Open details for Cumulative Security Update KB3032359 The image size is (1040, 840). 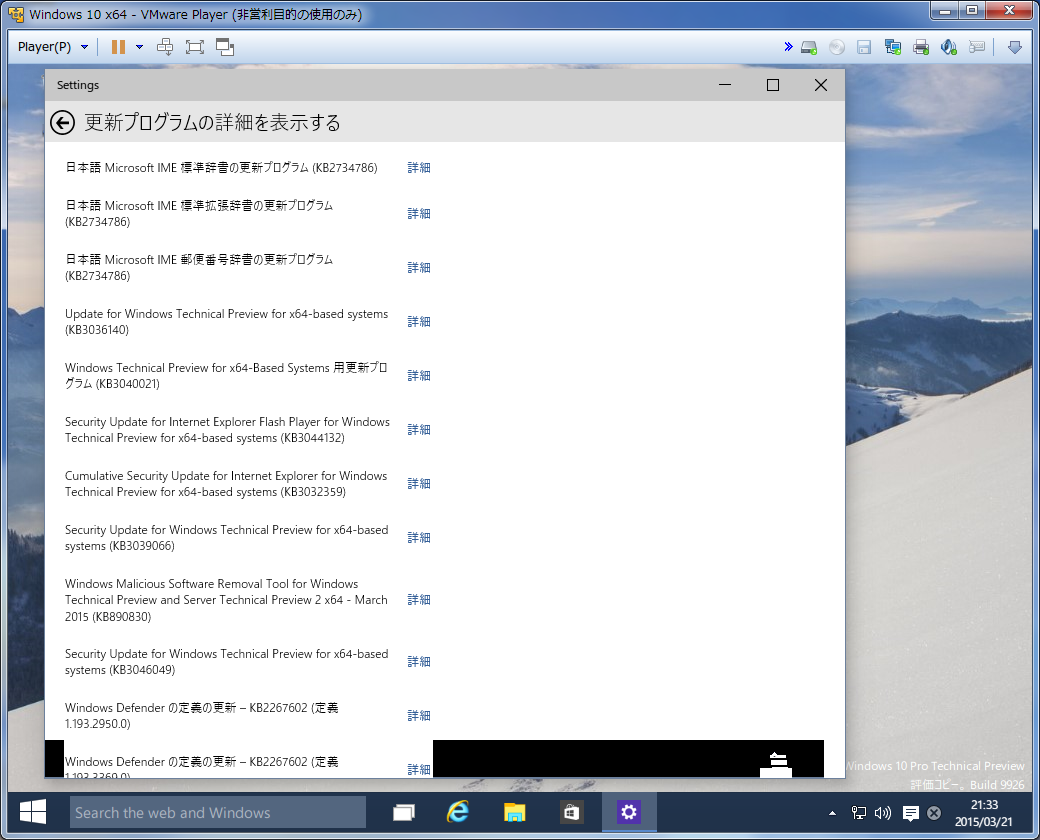(419, 484)
